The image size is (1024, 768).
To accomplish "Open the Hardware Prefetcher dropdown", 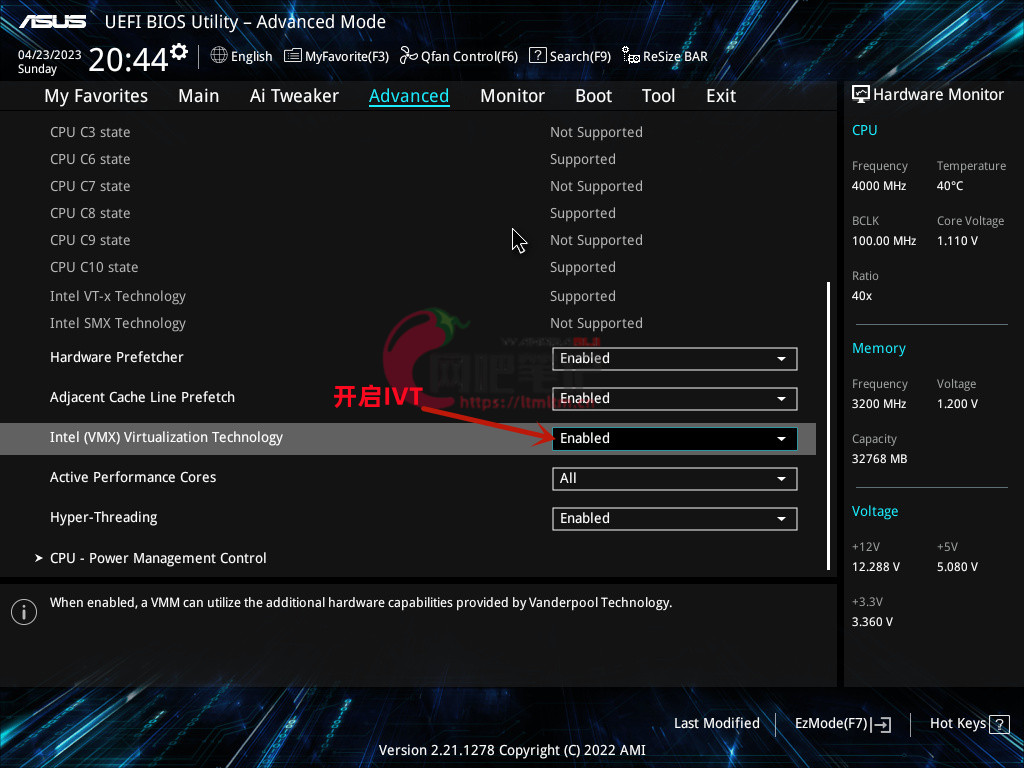I will (x=675, y=359).
